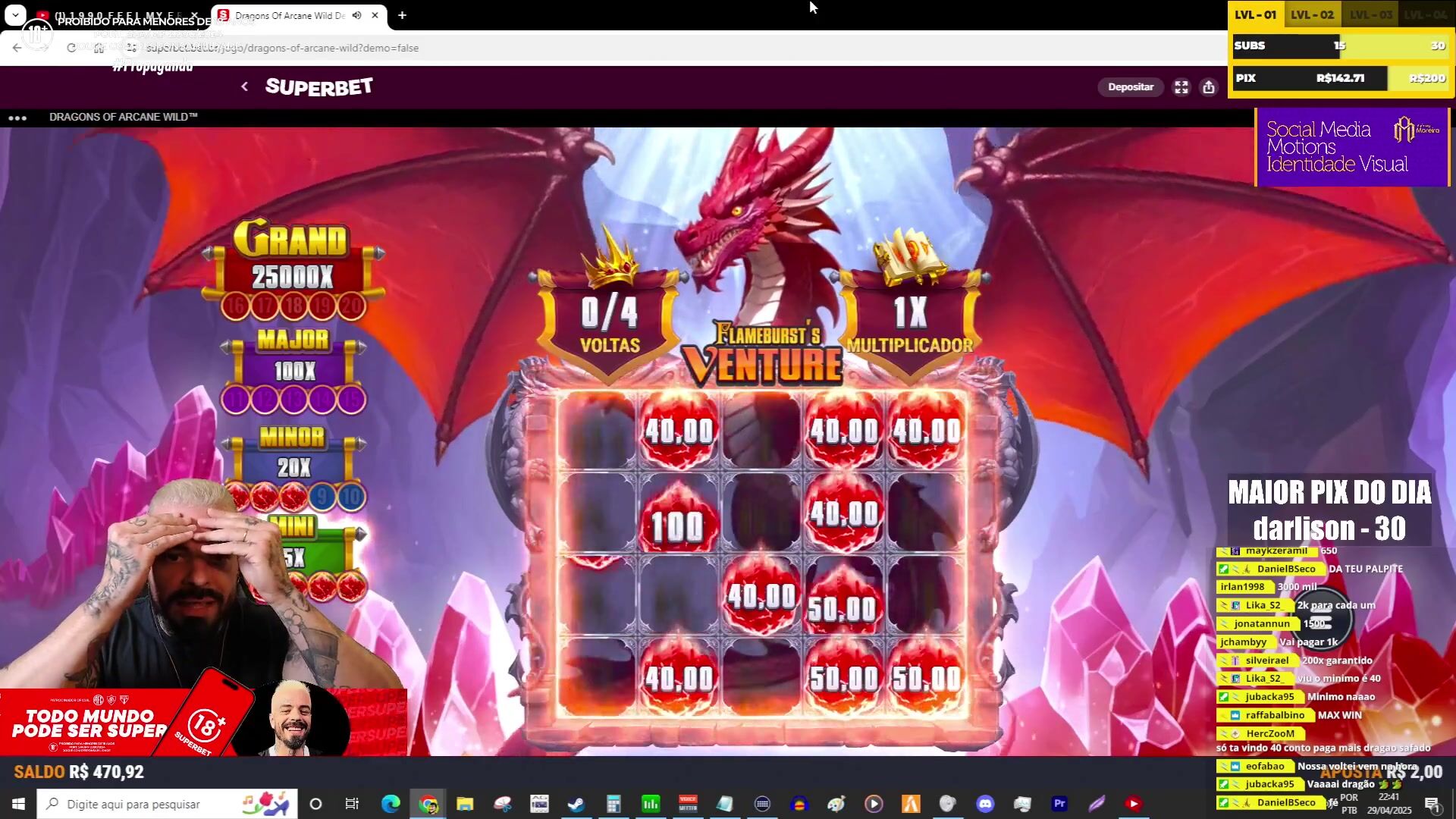
Task: Click the SUBS progress bar
Action: tap(1339, 45)
